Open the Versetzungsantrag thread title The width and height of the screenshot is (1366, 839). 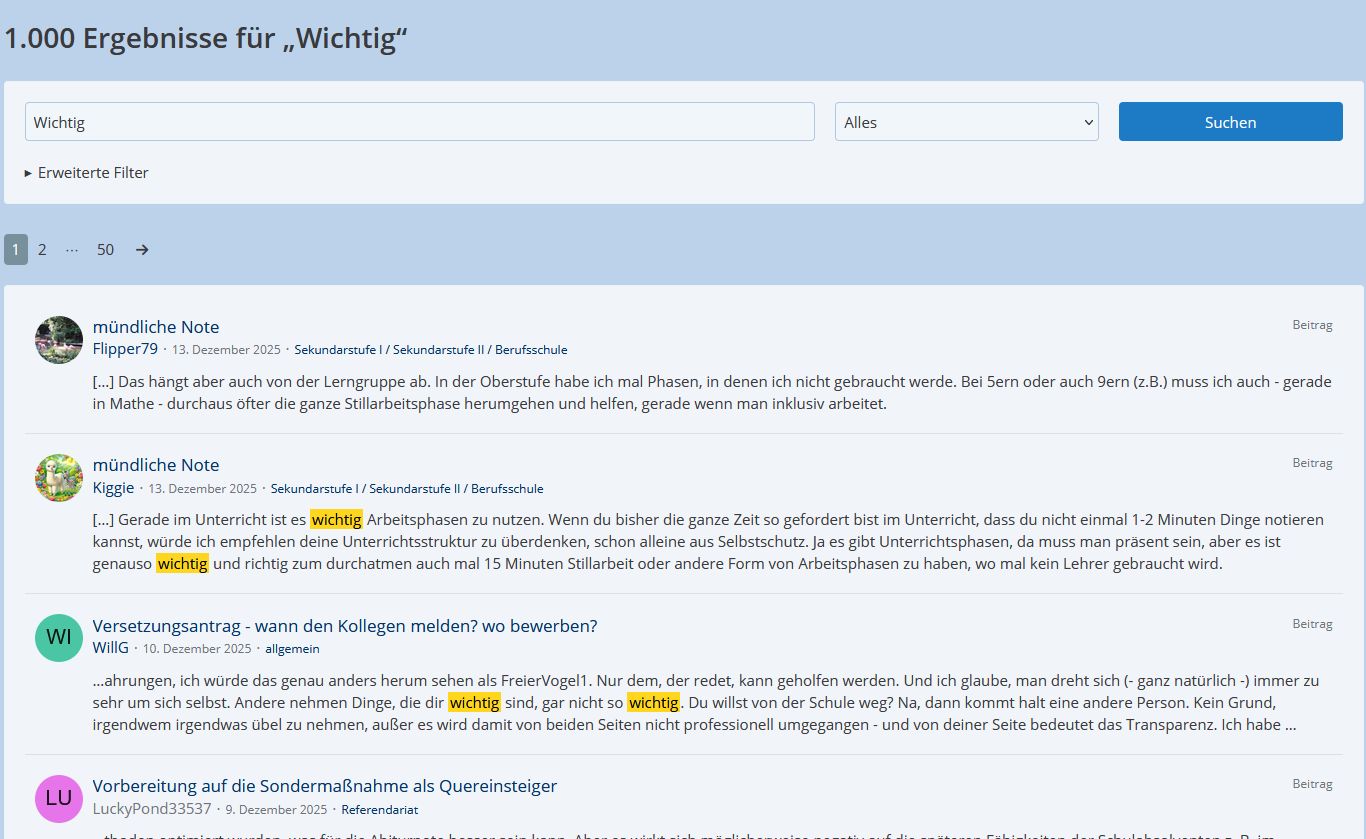pos(344,626)
